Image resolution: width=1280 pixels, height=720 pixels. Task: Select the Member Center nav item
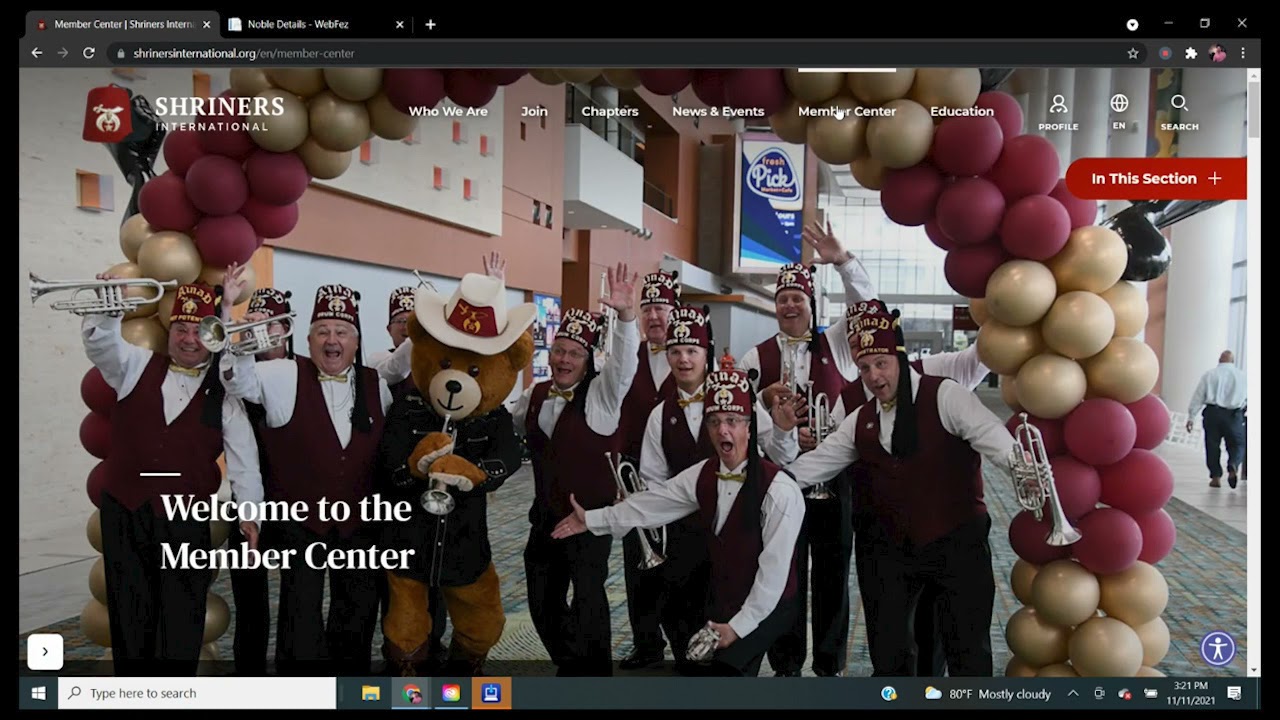[847, 111]
